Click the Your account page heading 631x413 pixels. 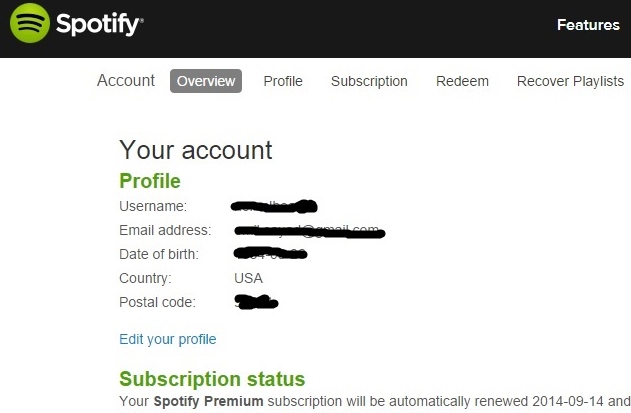[x=196, y=150]
